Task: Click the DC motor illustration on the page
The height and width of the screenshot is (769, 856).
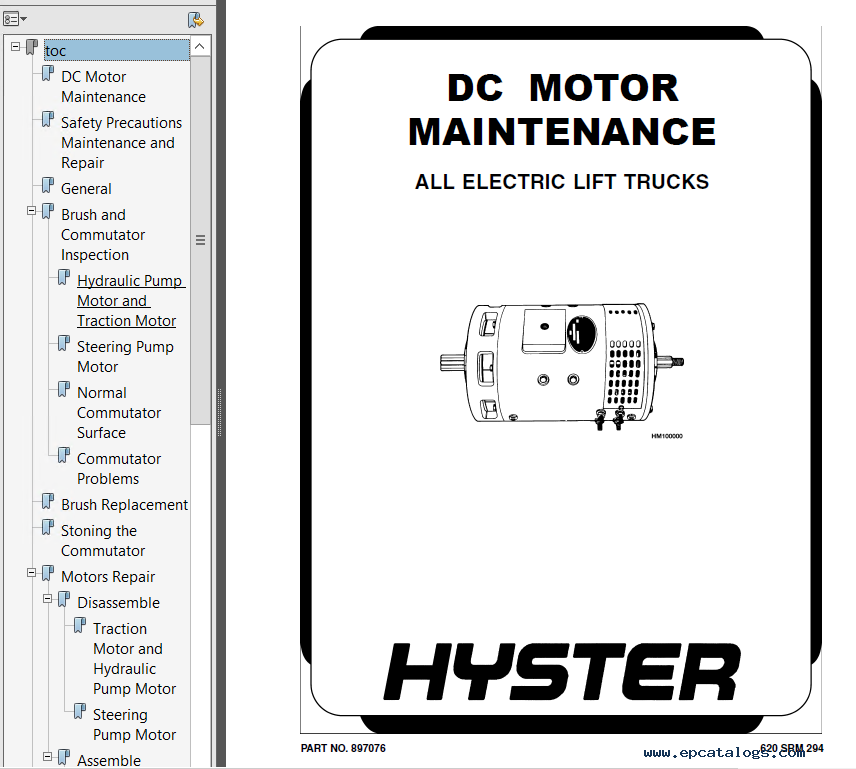Action: (x=562, y=367)
